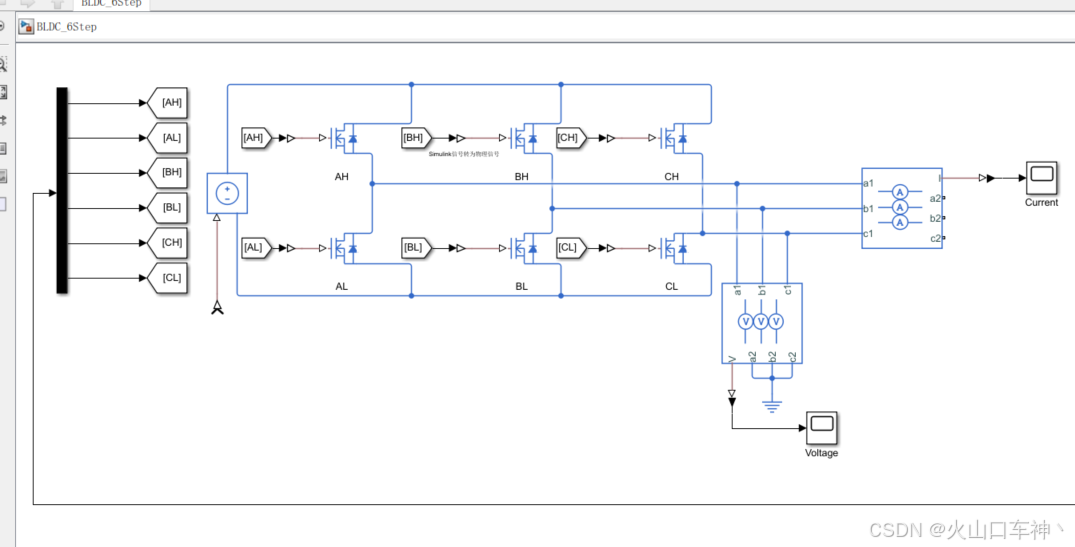
Task: Open the Voltage scope block
Action: [x=821, y=428]
